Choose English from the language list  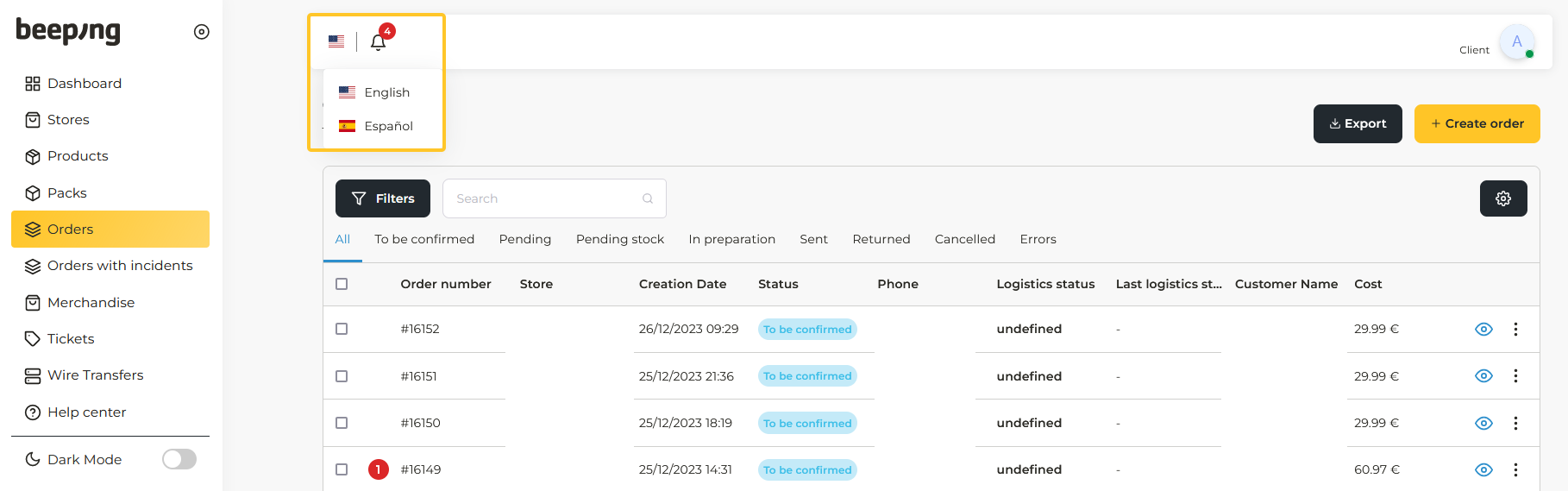375,92
